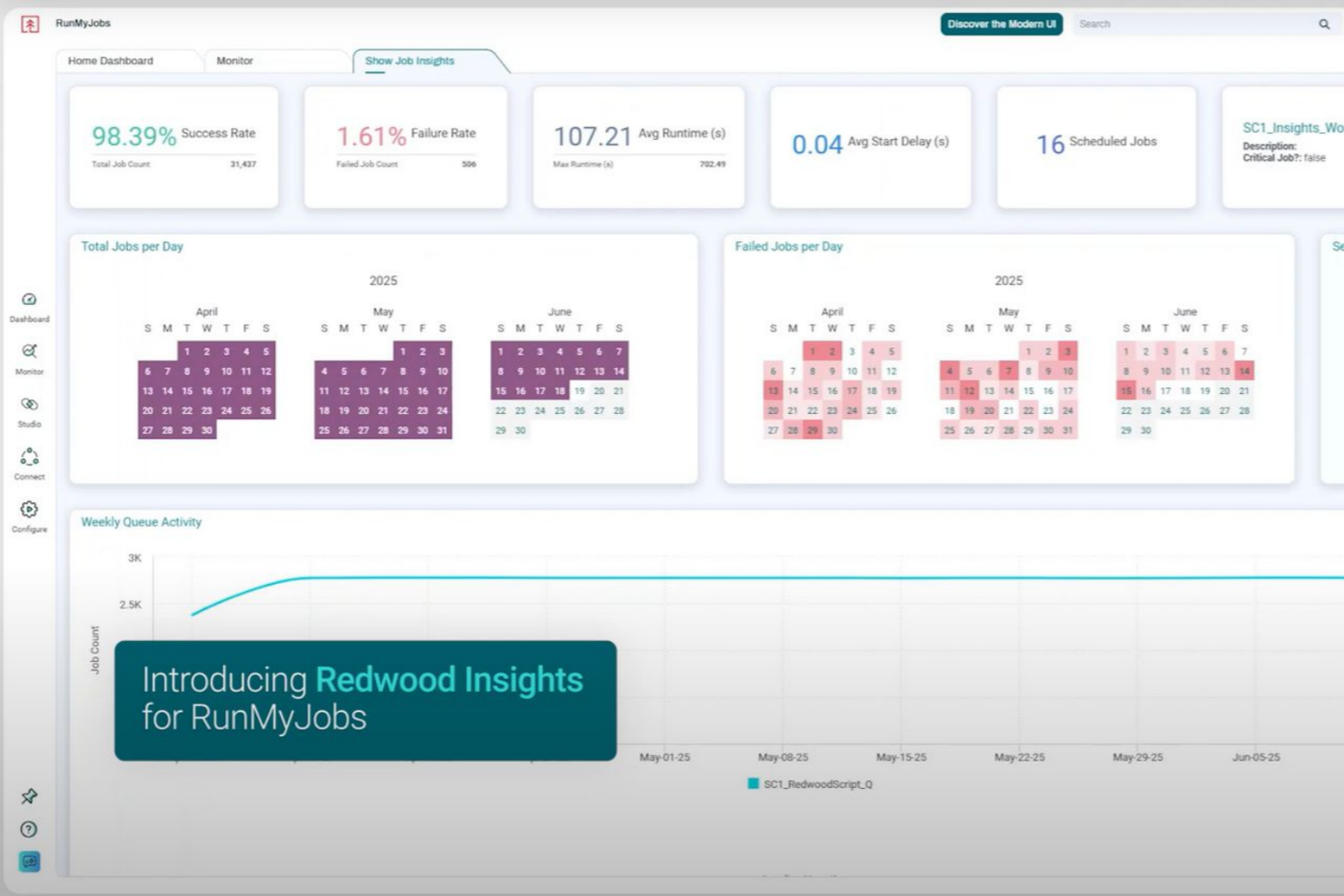Toggle the SC1_RedwoodScript_Q legend swatch
Viewport: 1344px width, 896px height.
(x=753, y=783)
